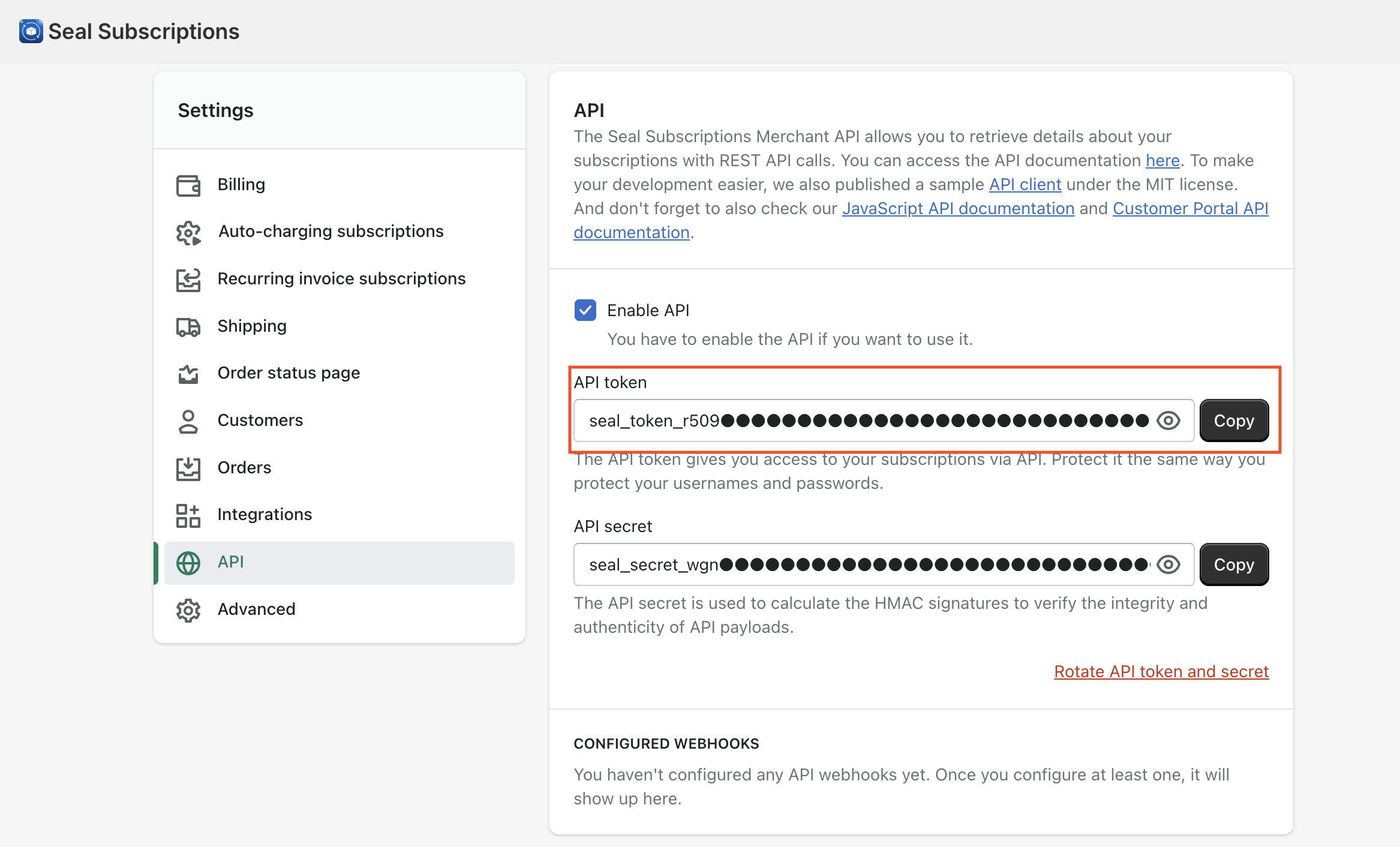Copy the API token

[1234, 421]
